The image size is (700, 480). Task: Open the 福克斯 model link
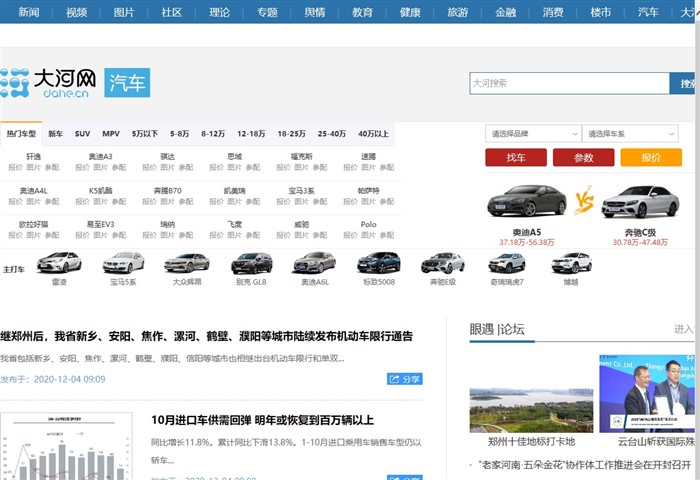(301, 156)
